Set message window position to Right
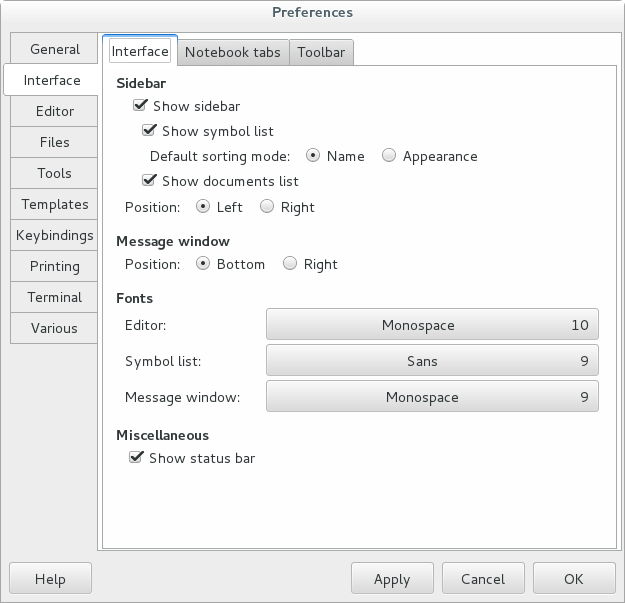This screenshot has width=625, height=603. click(290, 264)
